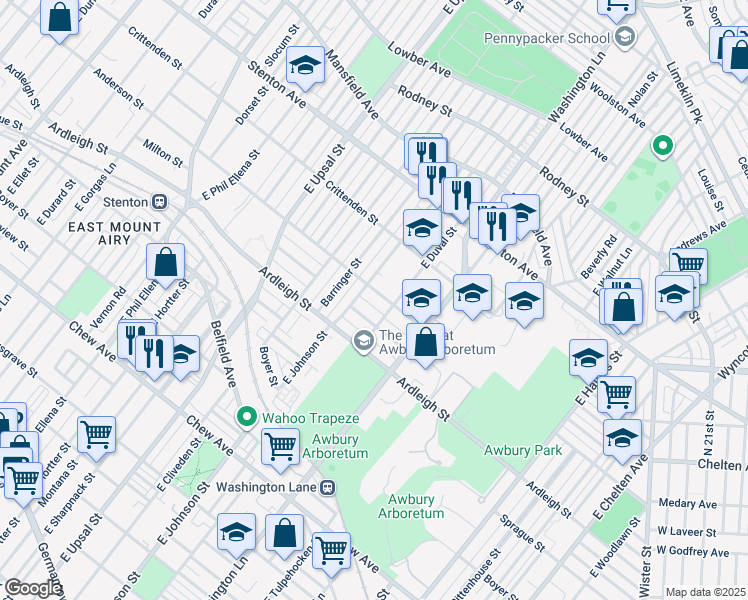Click the Vernon Rd street label
The image size is (748, 600).
[x=108, y=307]
